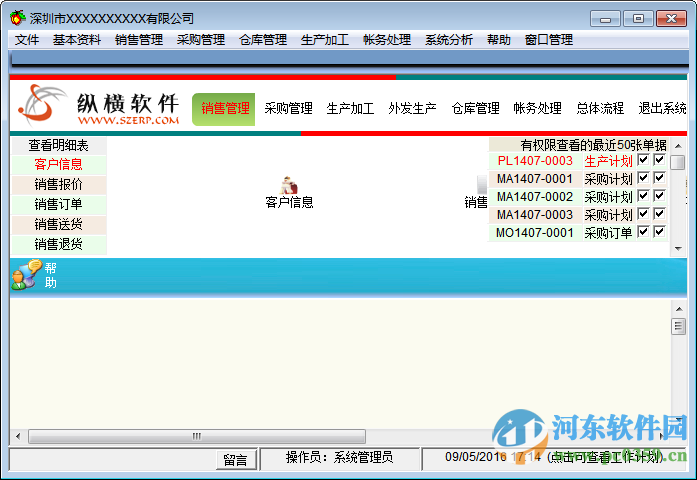Open the 帐务处理 menu in the menu bar
Image resolution: width=697 pixels, height=480 pixels.
(x=387, y=40)
